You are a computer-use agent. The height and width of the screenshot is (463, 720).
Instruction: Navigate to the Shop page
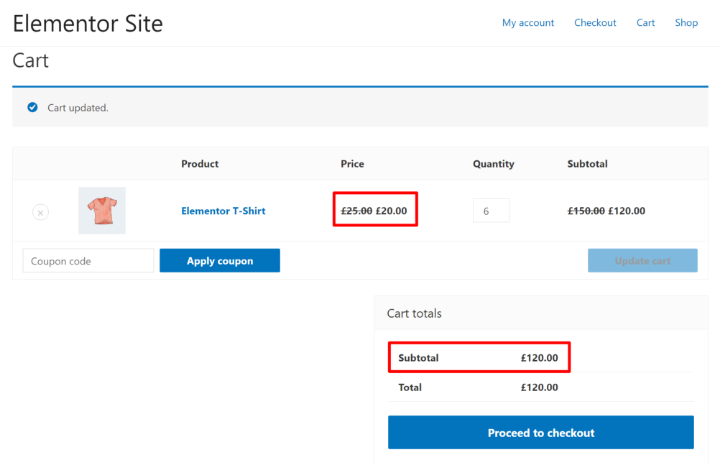click(686, 23)
